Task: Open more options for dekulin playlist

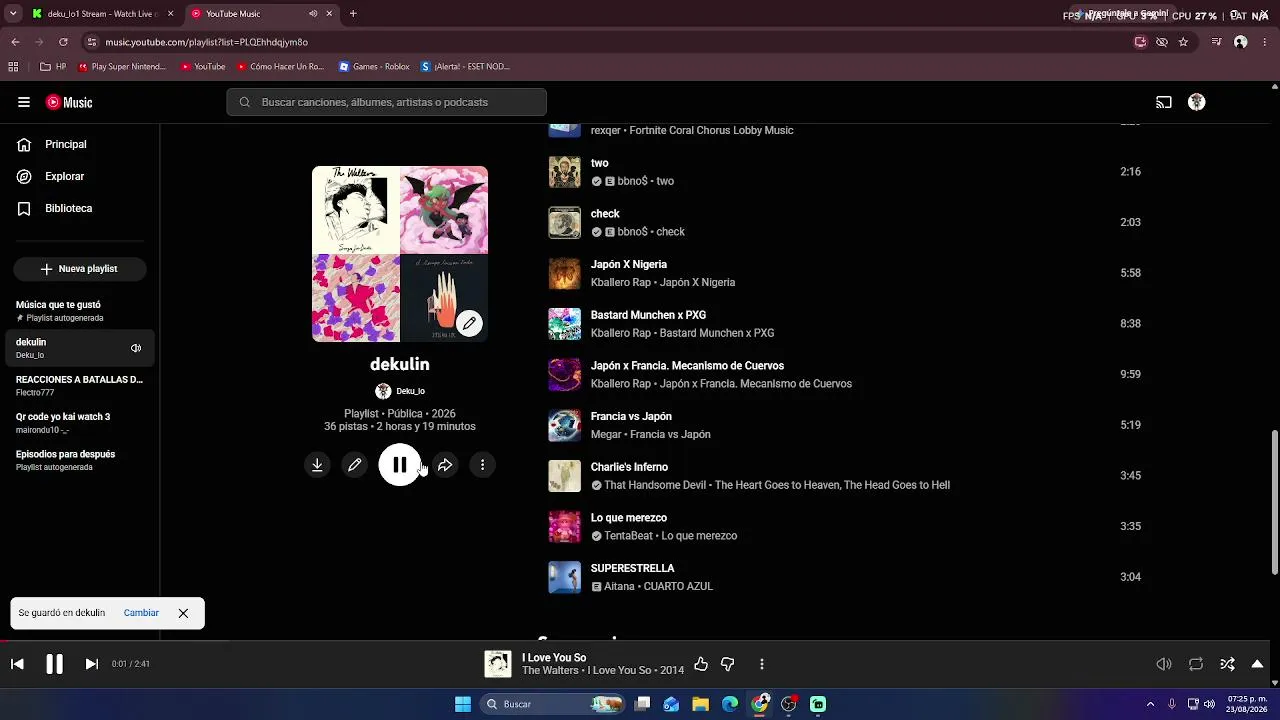Action: pos(483,465)
